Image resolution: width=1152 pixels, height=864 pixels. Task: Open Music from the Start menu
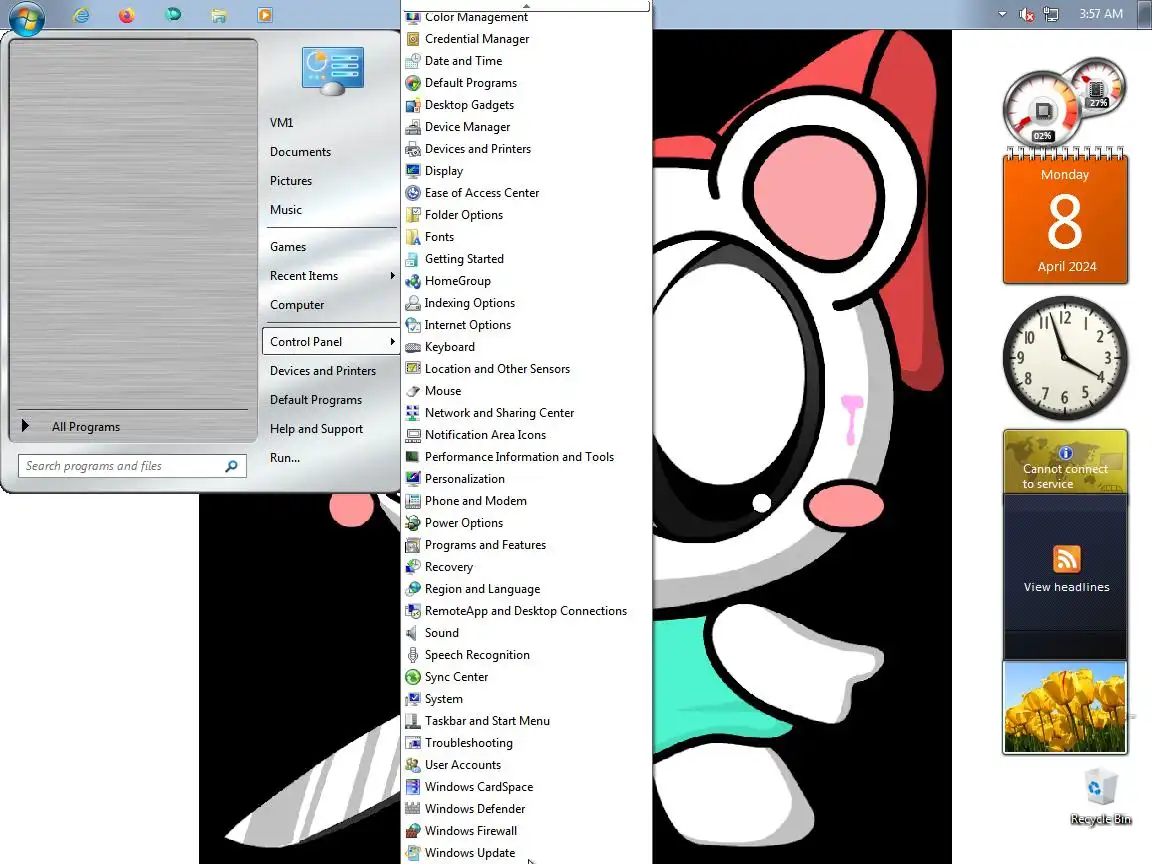(286, 210)
